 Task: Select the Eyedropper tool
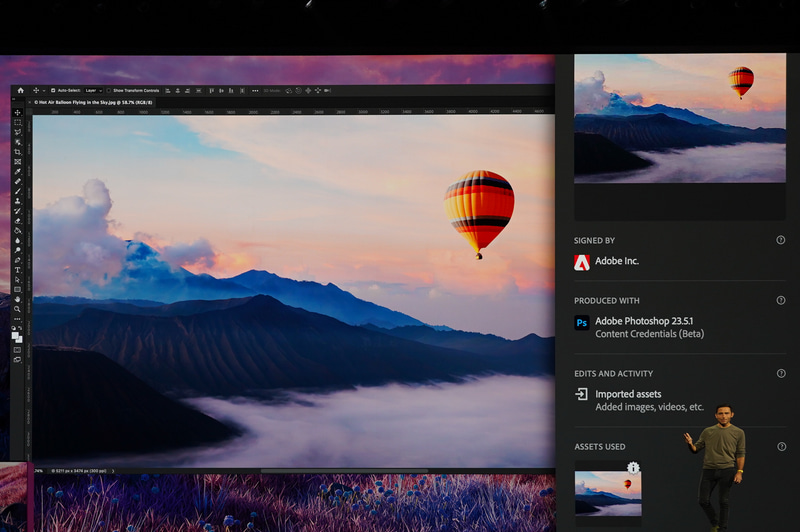(x=17, y=171)
